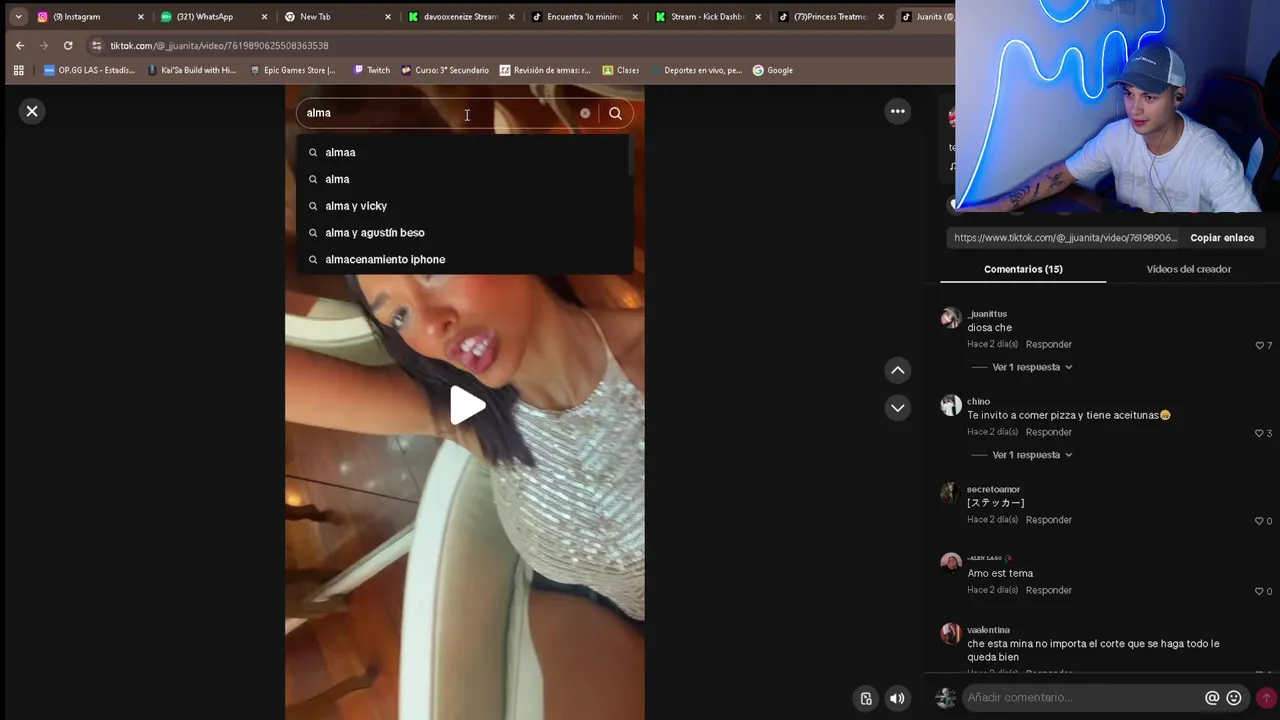Screen dimensions: 1280x720
Task: Switch to 'Videos del creador' tab
Action: tap(1188, 269)
